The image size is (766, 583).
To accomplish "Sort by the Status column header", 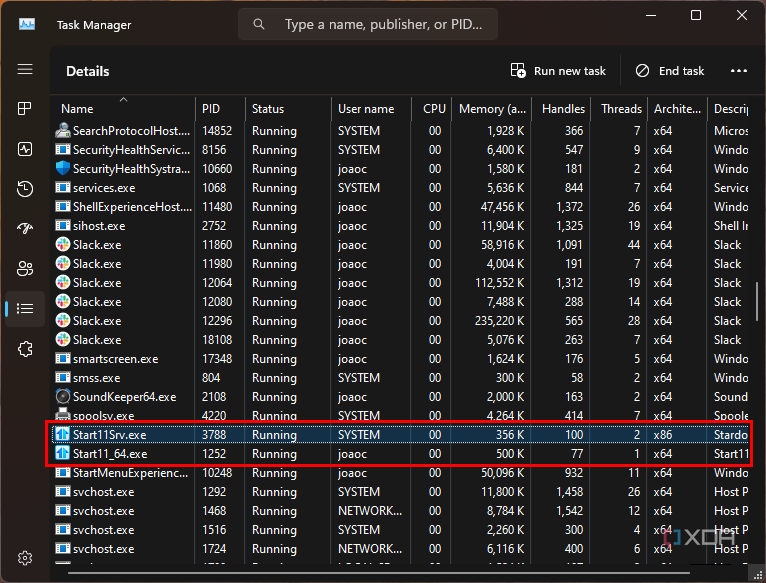I will coord(288,108).
